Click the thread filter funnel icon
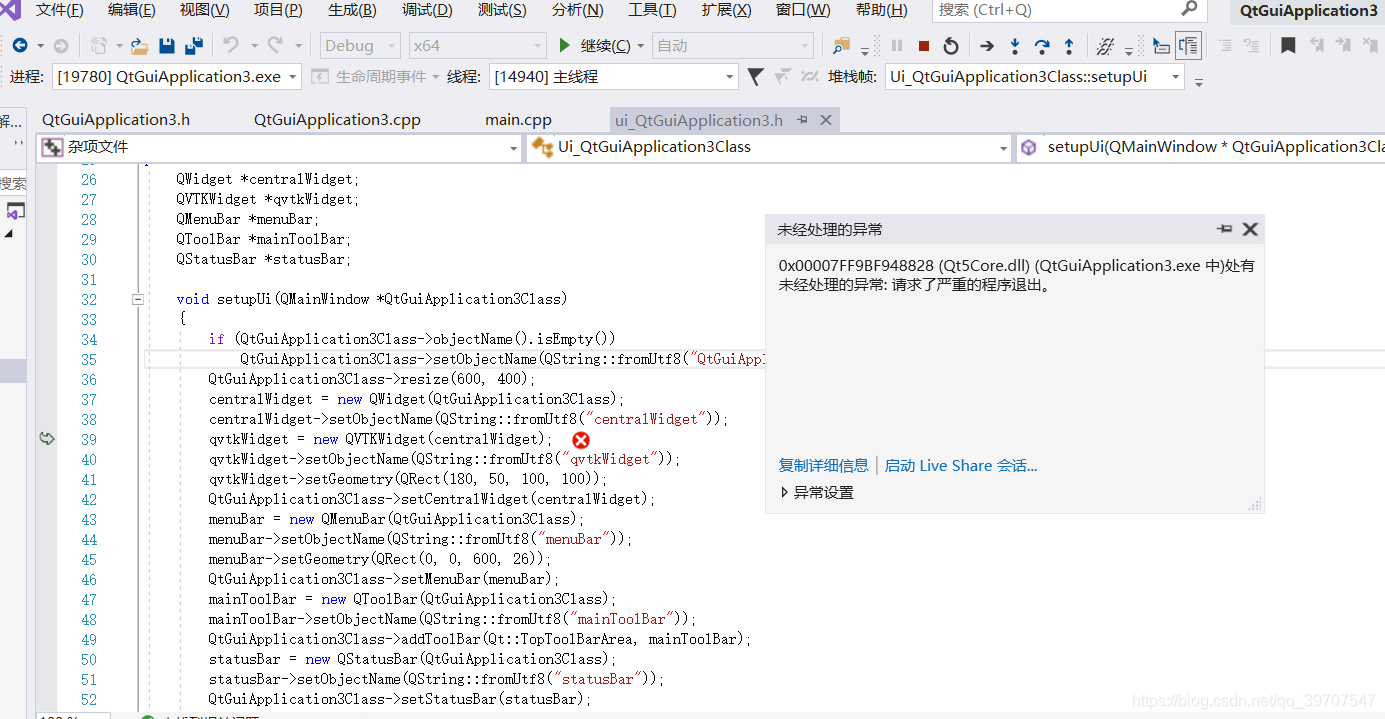The width and height of the screenshot is (1385, 719). click(x=756, y=77)
